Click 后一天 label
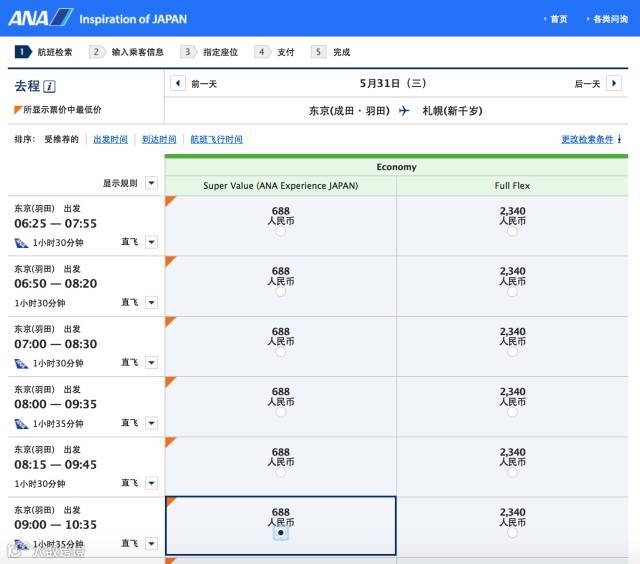This screenshot has height=564, width=640. (x=587, y=84)
